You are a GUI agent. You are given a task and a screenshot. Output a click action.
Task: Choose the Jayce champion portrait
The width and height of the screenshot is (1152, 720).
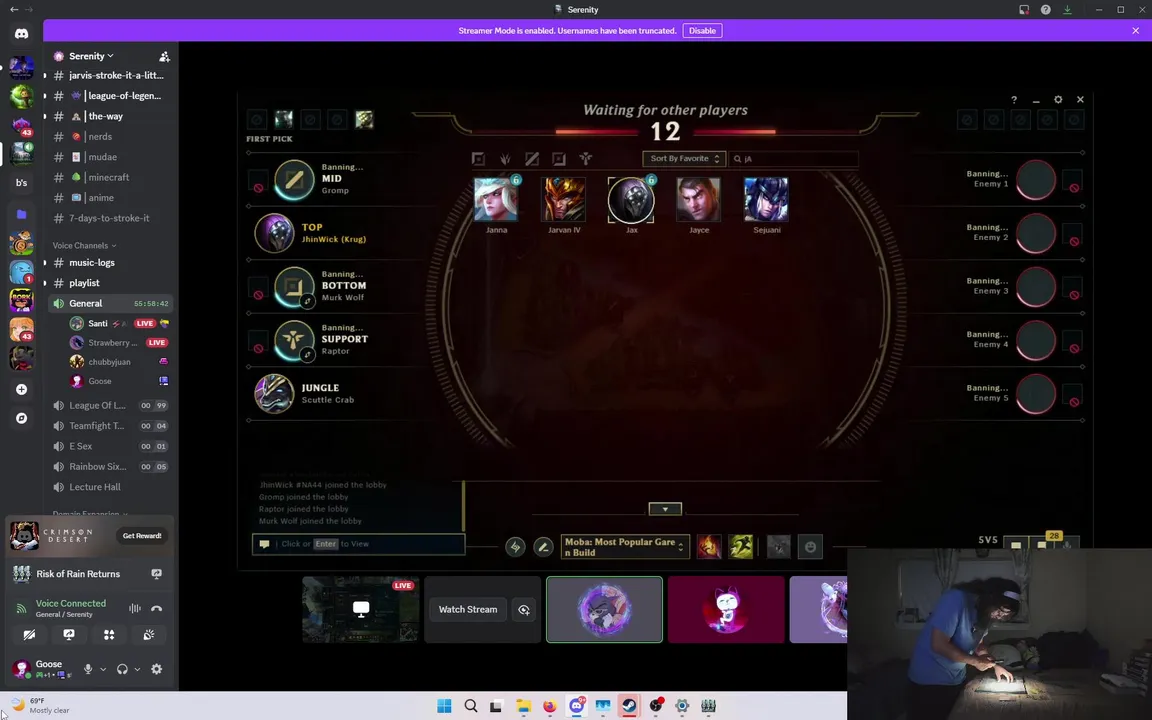[x=699, y=198]
